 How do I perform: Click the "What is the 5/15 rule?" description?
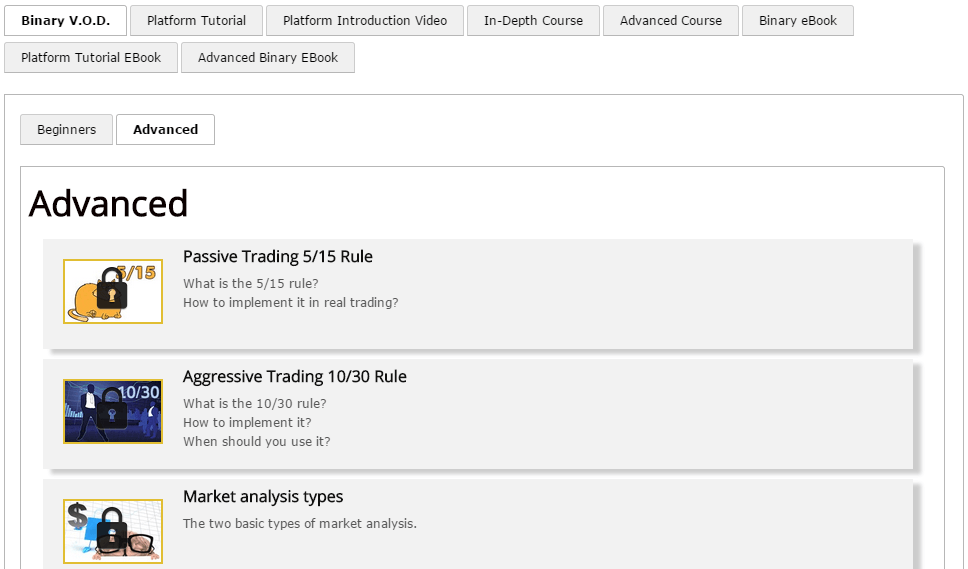(251, 284)
